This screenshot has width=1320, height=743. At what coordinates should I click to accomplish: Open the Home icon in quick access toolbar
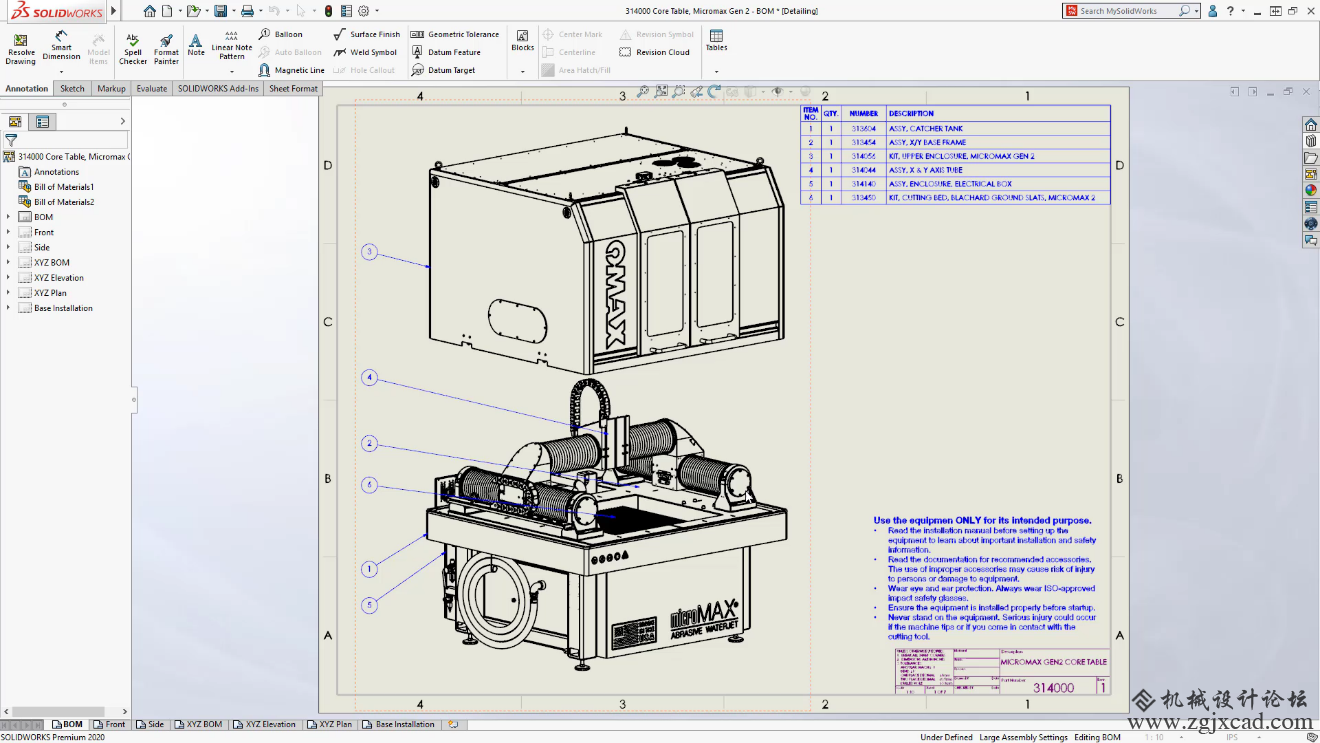tap(150, 11)
